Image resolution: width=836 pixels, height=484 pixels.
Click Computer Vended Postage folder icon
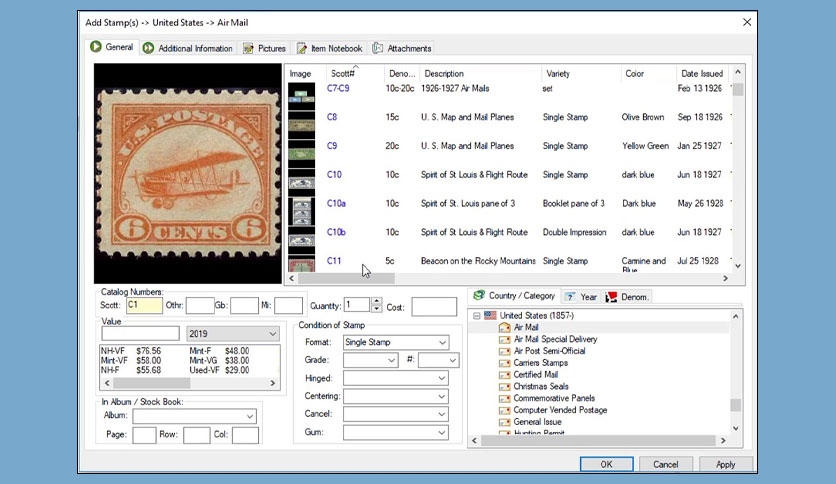(x=504, y=410)
